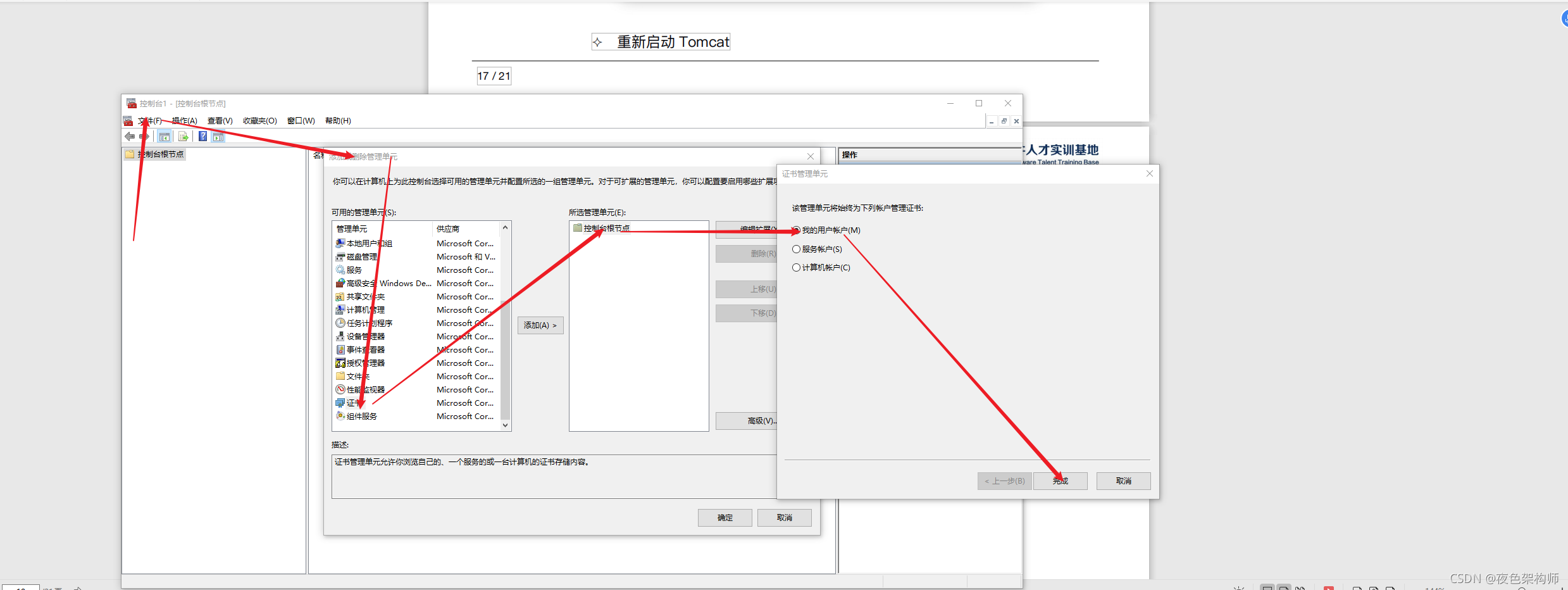1568x590 pixels.
Task: Click 完成 in the certificate snap-in dialog
Action: (x=1061, y=481)
